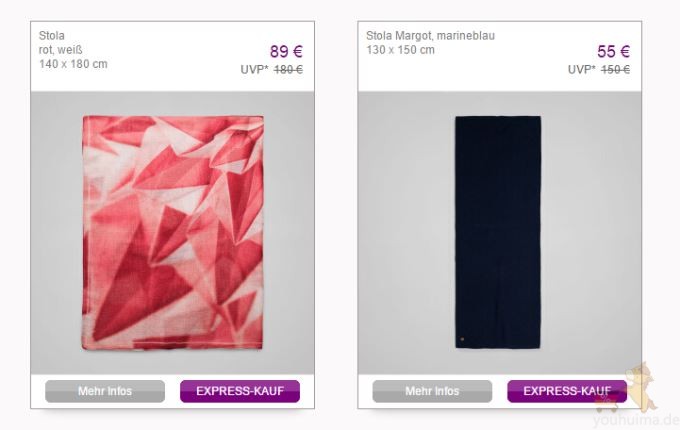Viewport: 680px width, 430px height.
Task: Click the youhuima.de watermark text
Action: 636,420
